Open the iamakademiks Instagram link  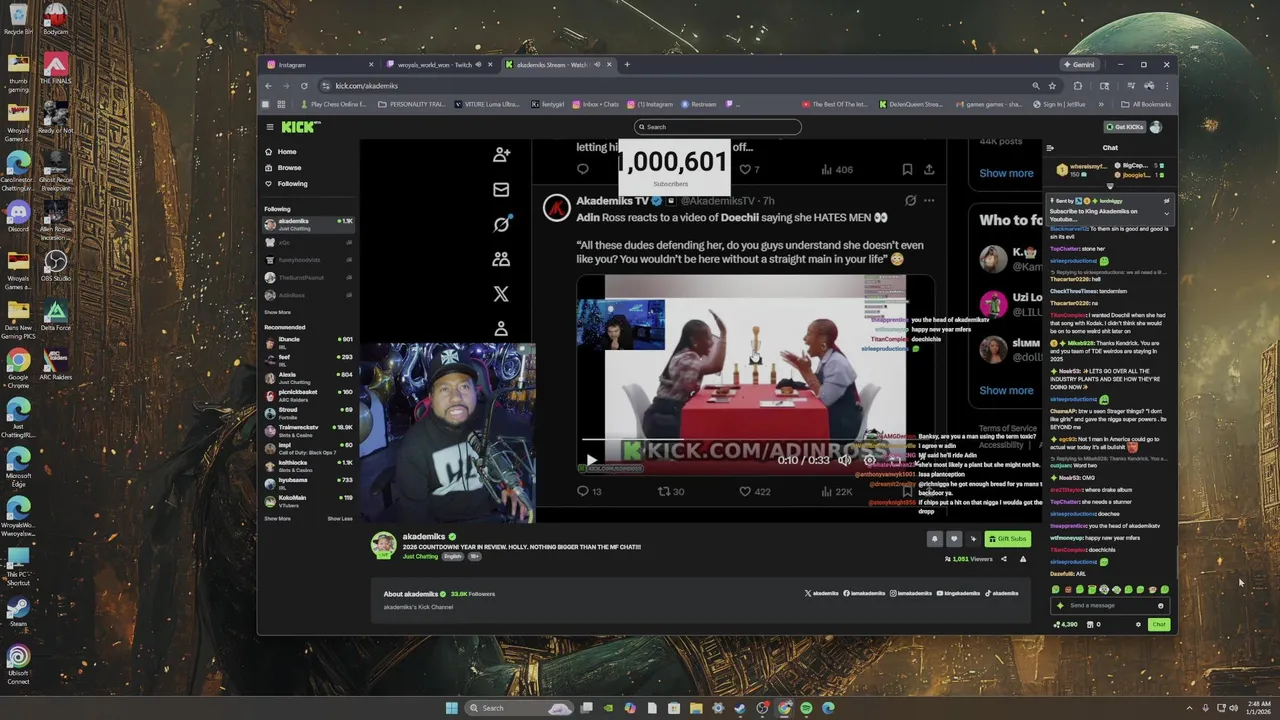(911, 593)
